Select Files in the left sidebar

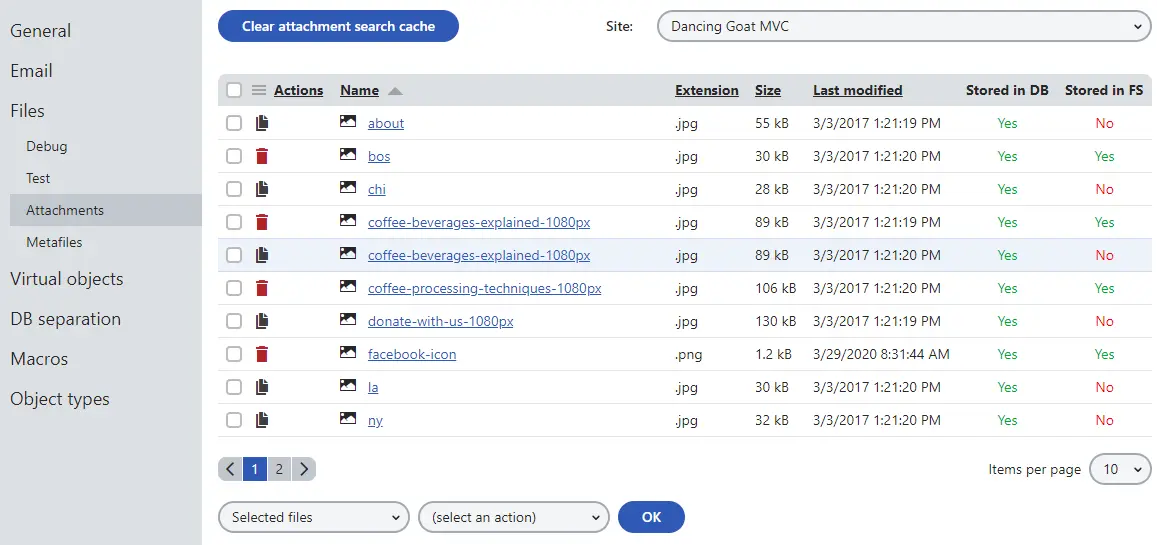point(27,111)
